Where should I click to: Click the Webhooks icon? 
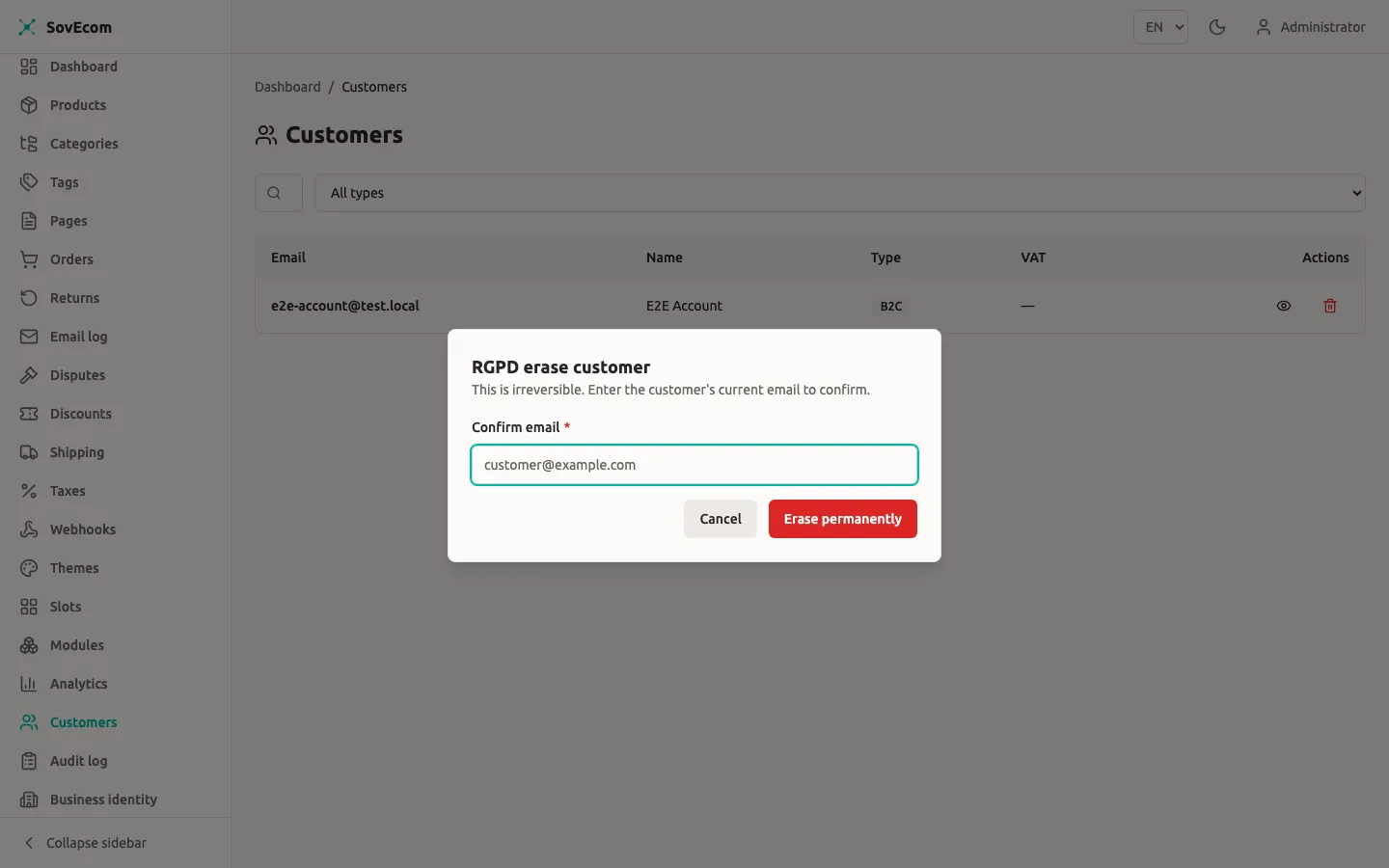(29, 529)
